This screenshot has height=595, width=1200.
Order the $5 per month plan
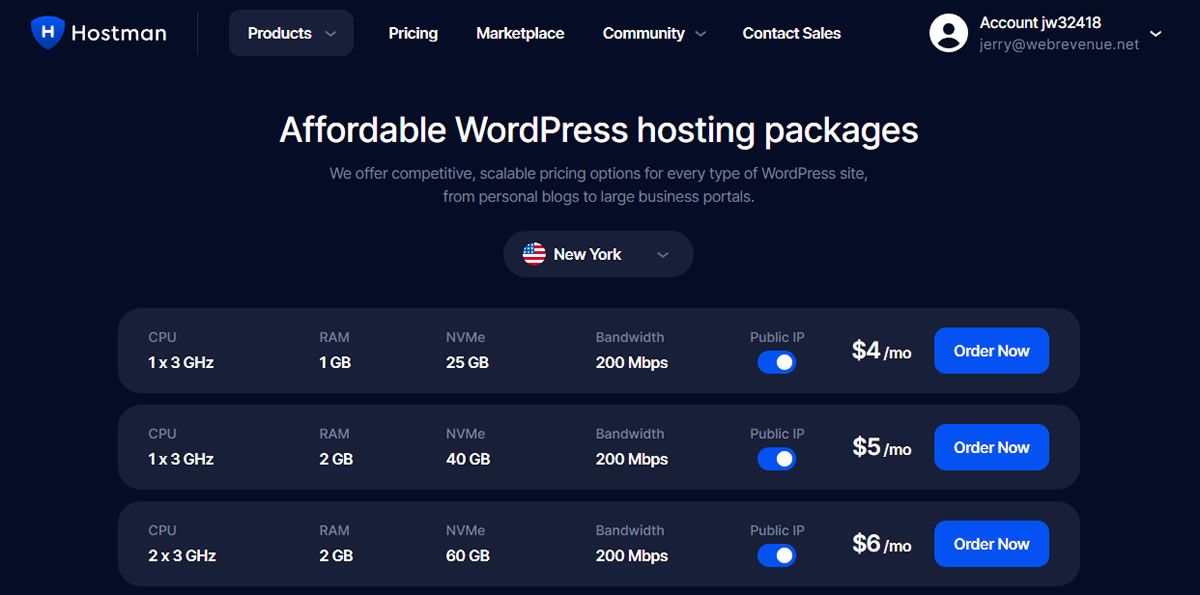click(x=991, y=447)
